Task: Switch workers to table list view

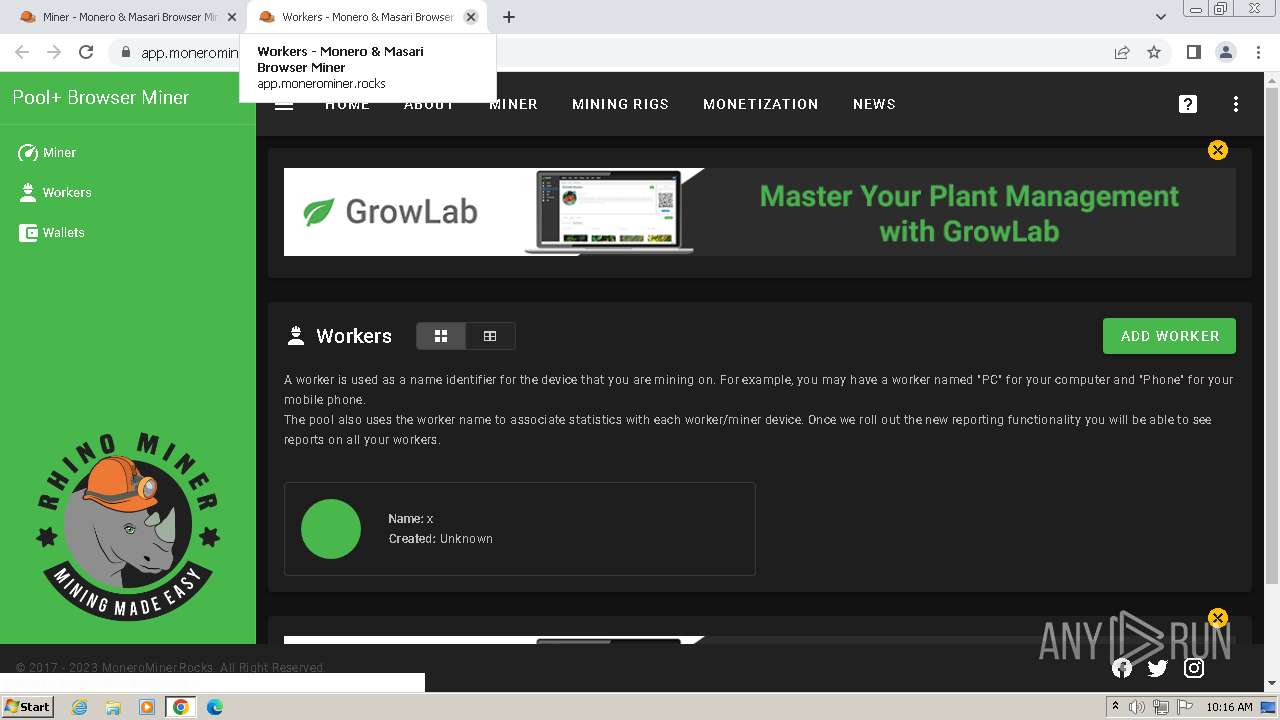Action: point(490,336)
